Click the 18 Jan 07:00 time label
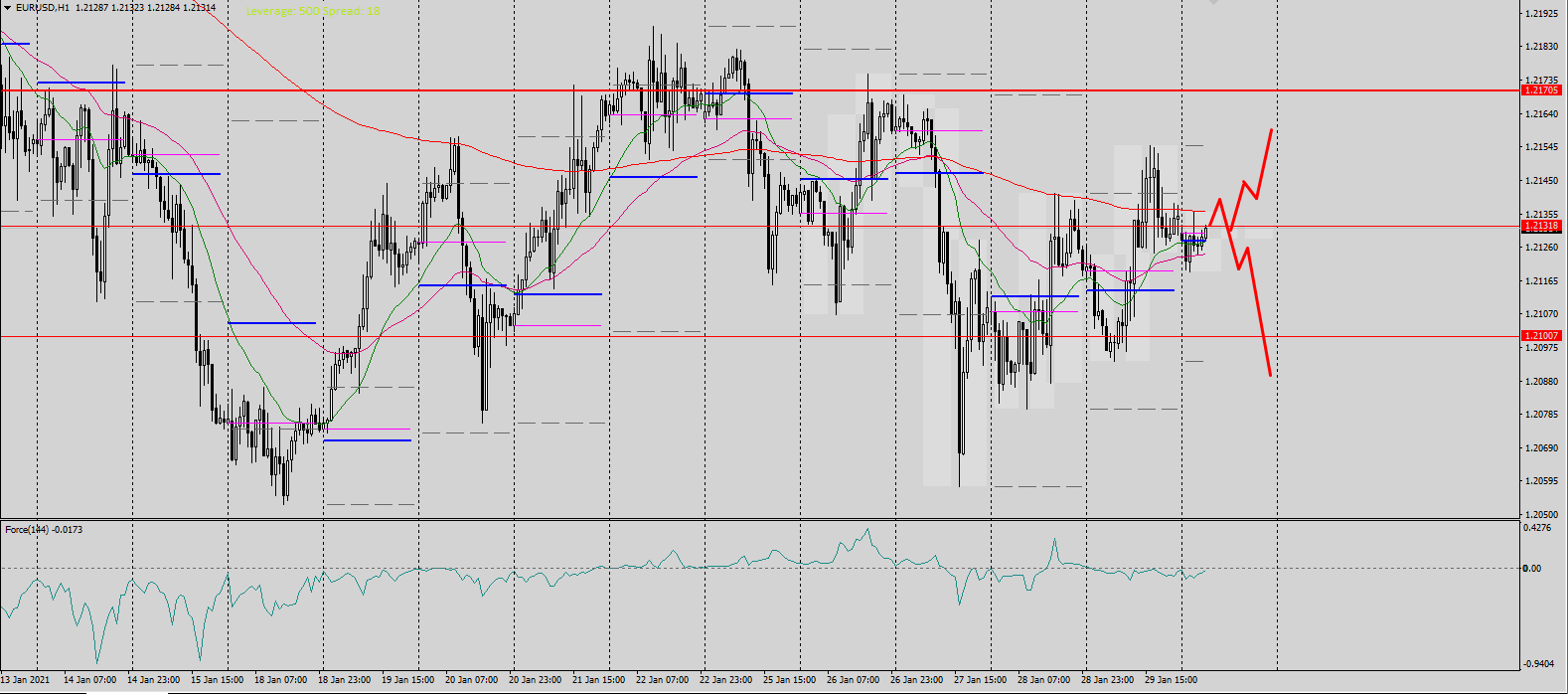The image size is (1568, 694). tap(281, 680)
